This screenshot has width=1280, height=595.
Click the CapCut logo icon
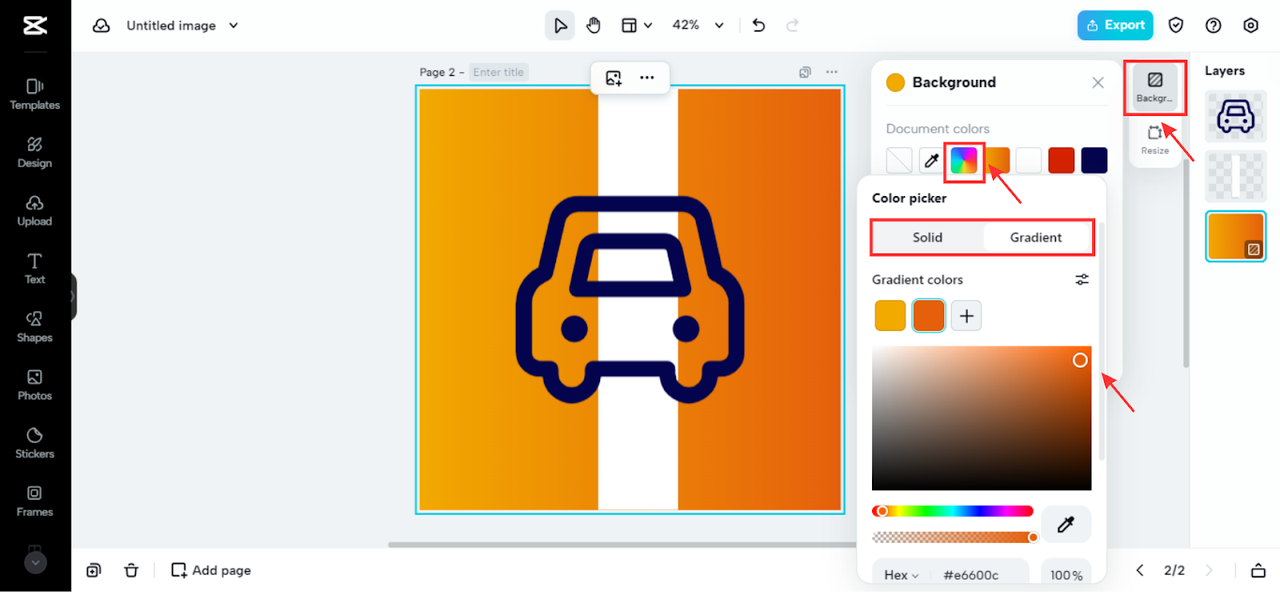tap(35, 26)
